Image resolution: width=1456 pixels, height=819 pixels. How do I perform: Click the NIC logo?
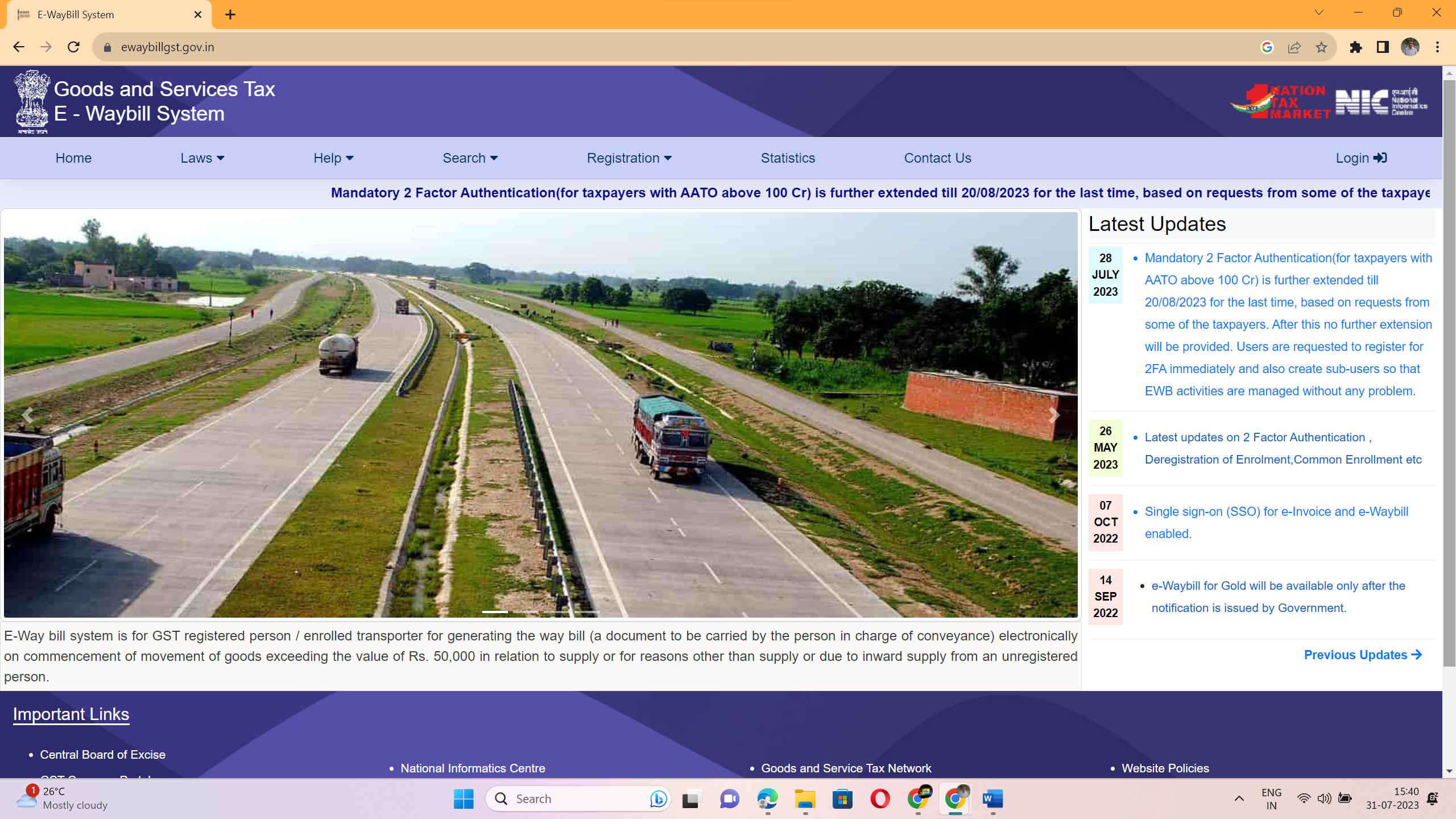(x=1380, y=102)
